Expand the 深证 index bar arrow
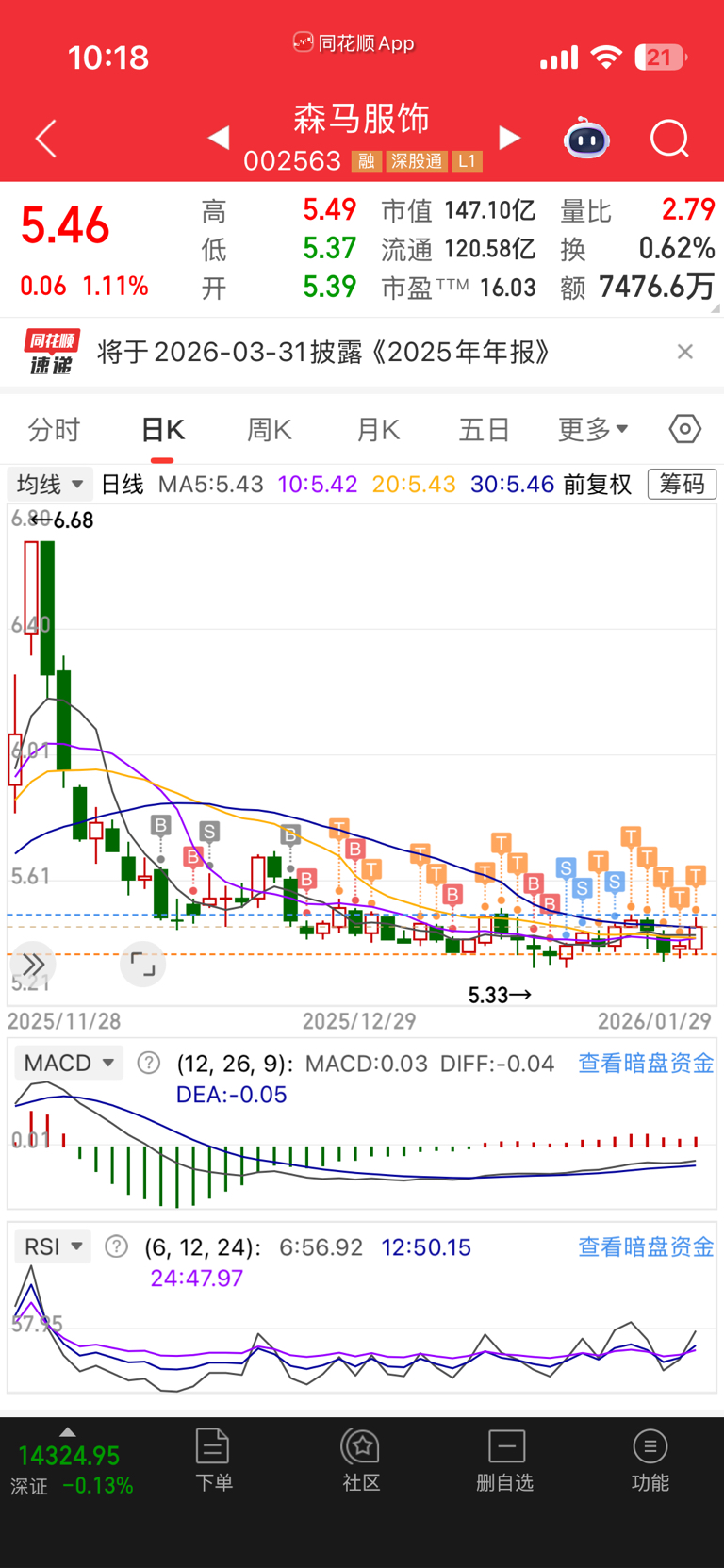 pyautogui.click(x=67, y=1431)
